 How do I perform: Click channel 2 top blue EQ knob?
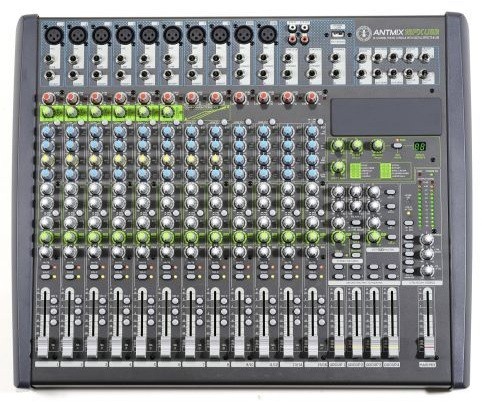point(71,131)
